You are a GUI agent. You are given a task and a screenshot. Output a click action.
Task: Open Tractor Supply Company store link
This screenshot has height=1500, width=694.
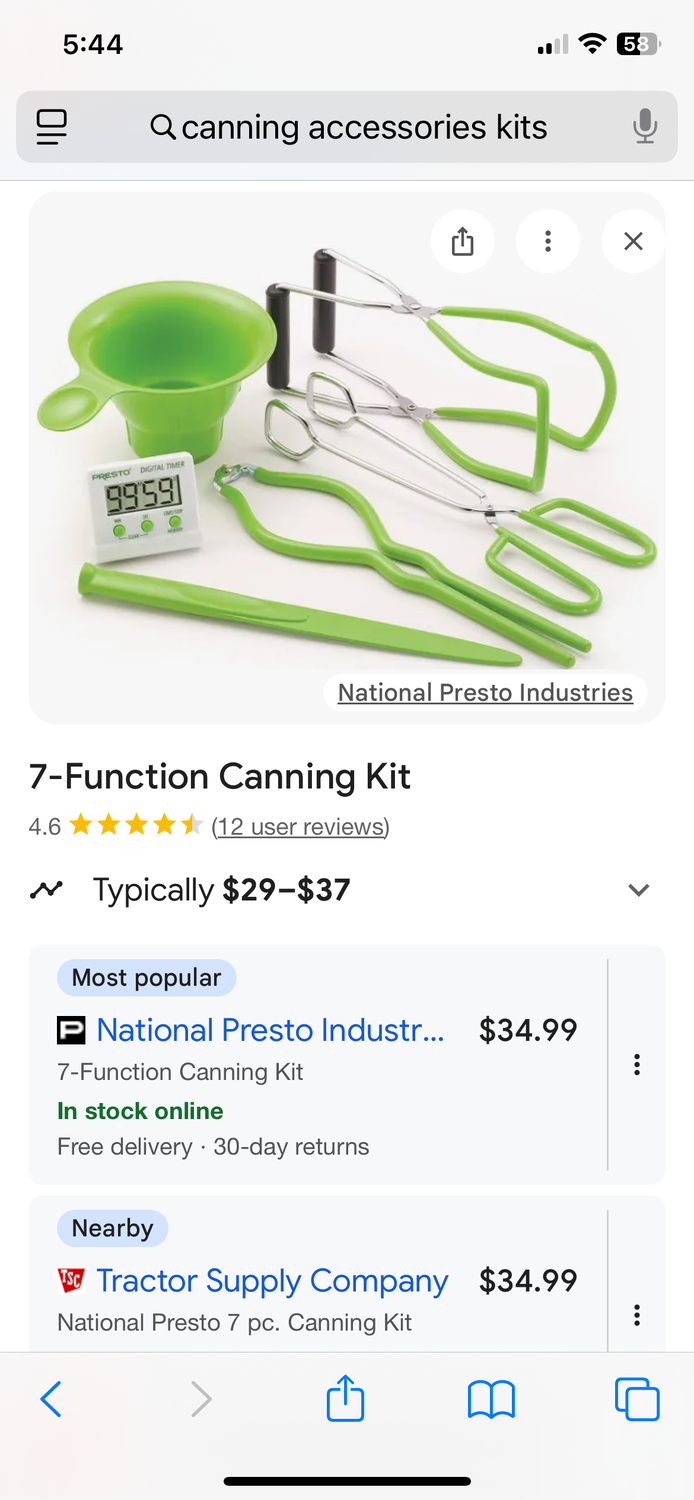[x=272, y=1281]
